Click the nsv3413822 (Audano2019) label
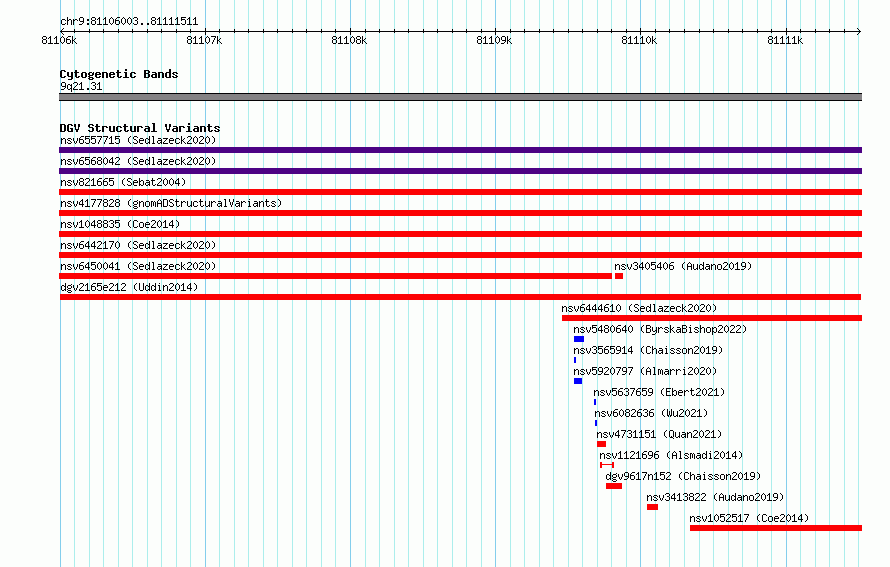This screenshot has width=890, height=567. tap(715, 497)
